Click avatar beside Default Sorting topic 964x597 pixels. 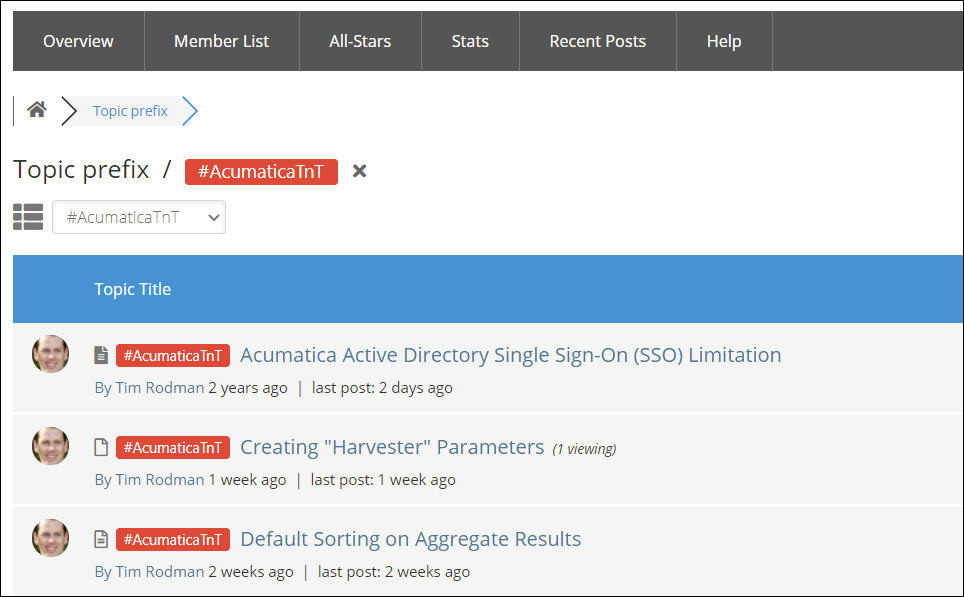[x=51, y=538]
